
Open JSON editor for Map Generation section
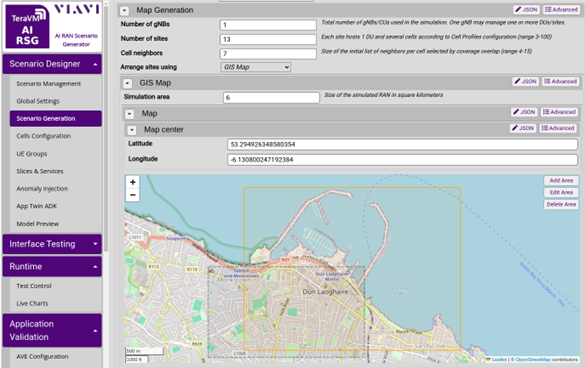[526, 10]
